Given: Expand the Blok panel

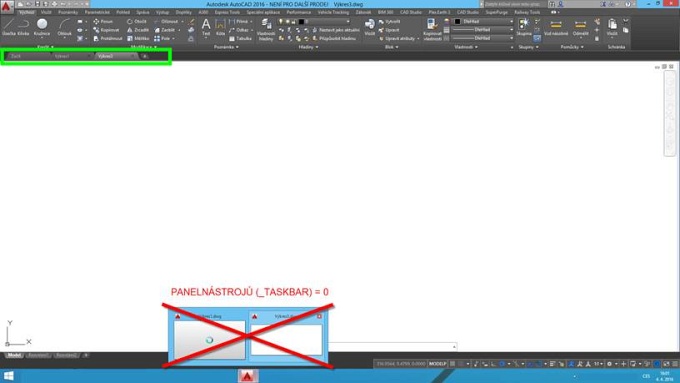Looking at the screenshot, I should (391, 47).
